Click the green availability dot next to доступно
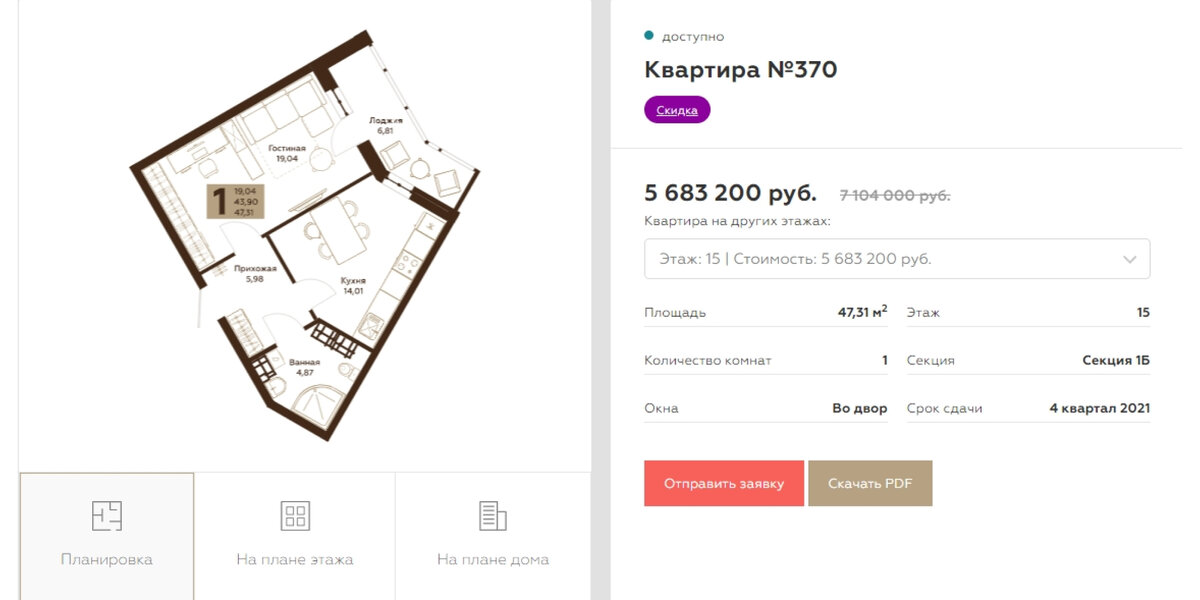This screenshot has width=1200, height=600. coord(650,35)
